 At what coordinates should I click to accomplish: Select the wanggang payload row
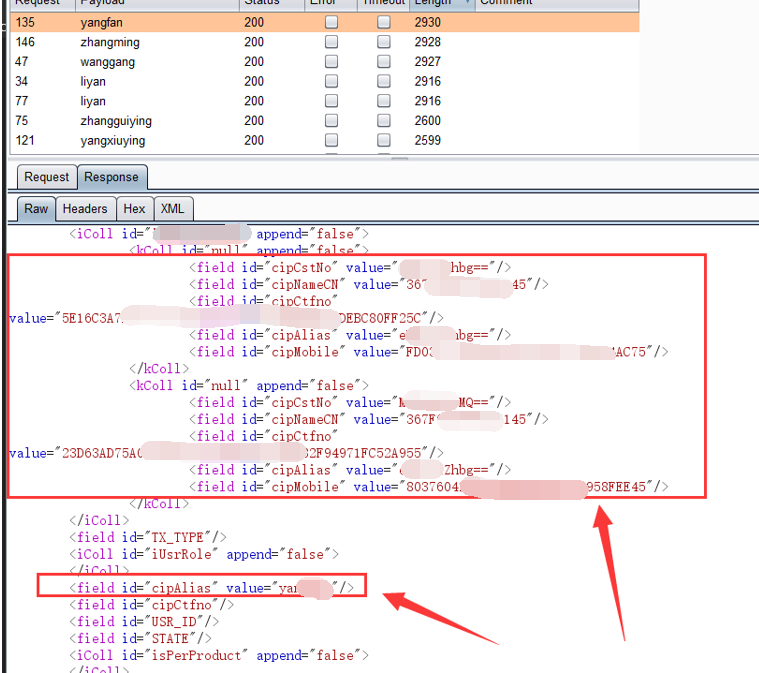tap(108, 62)
